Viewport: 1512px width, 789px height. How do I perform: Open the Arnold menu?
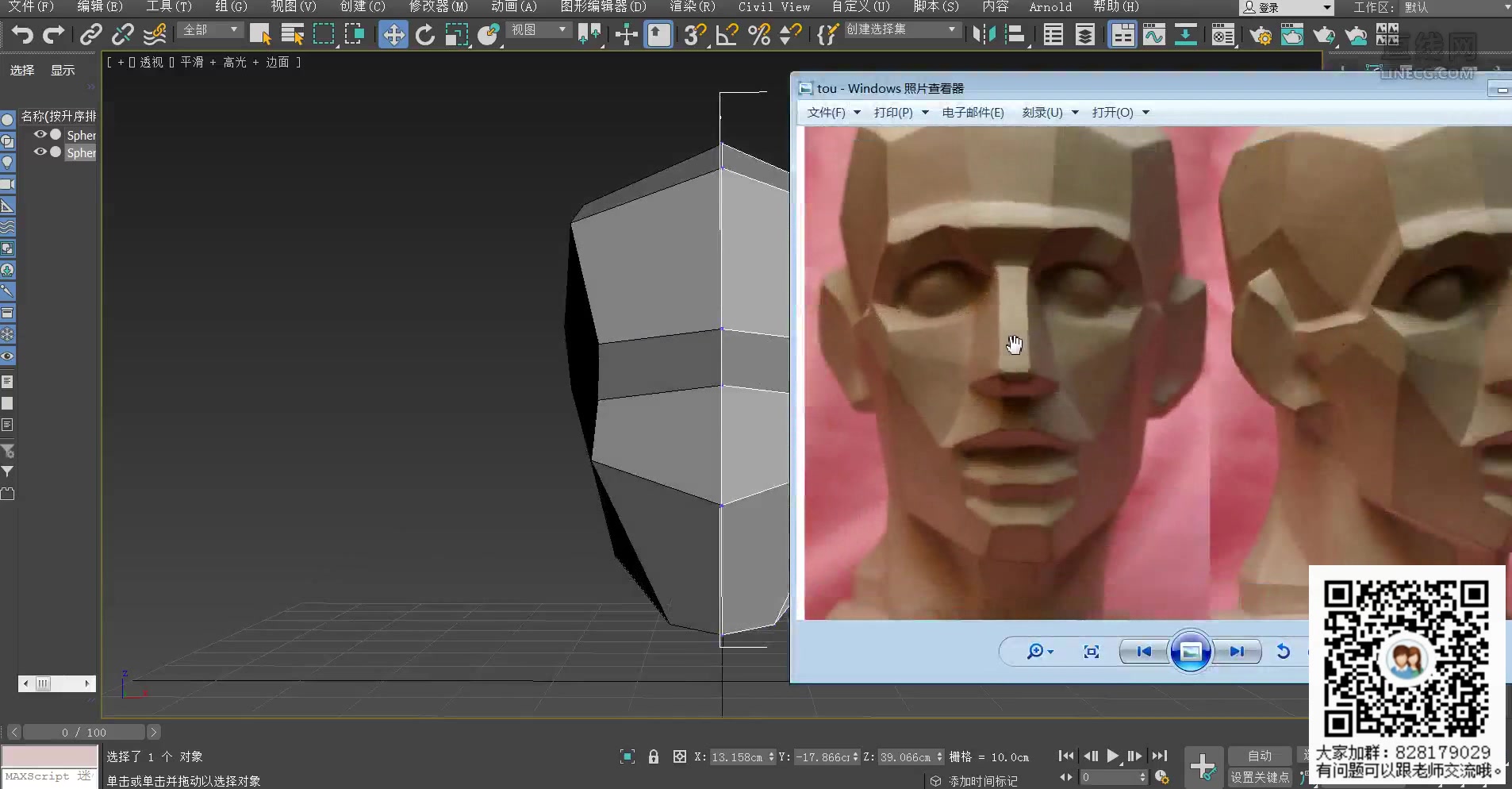pos(1050,6)
